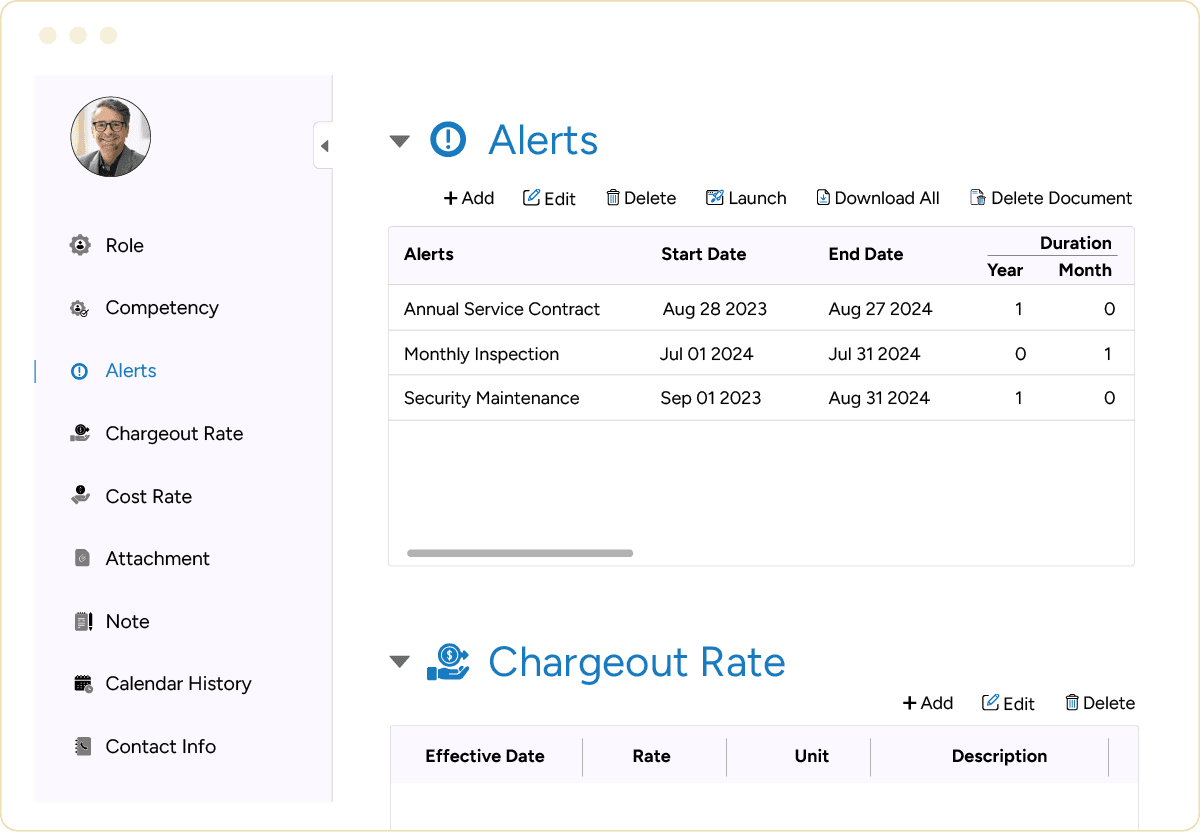Select the Monthly Inspection row
The height and width of the screenshot is (832, 1200).
tap(600, 353)
